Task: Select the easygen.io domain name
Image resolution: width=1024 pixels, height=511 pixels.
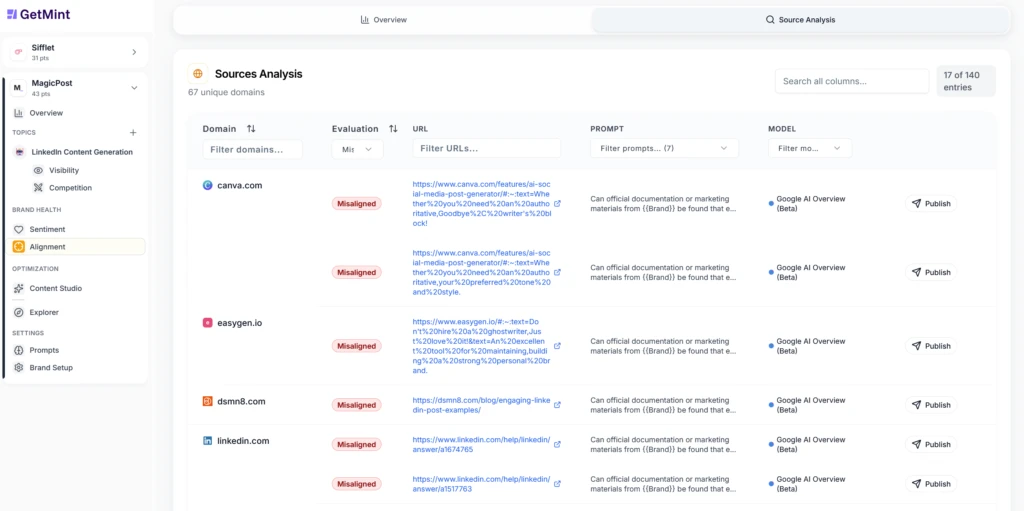Action: click(240, 323)
